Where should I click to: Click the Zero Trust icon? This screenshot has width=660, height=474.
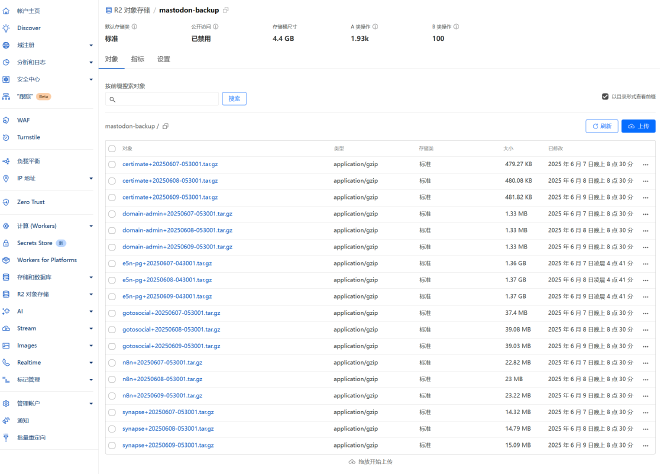[6, 202]
